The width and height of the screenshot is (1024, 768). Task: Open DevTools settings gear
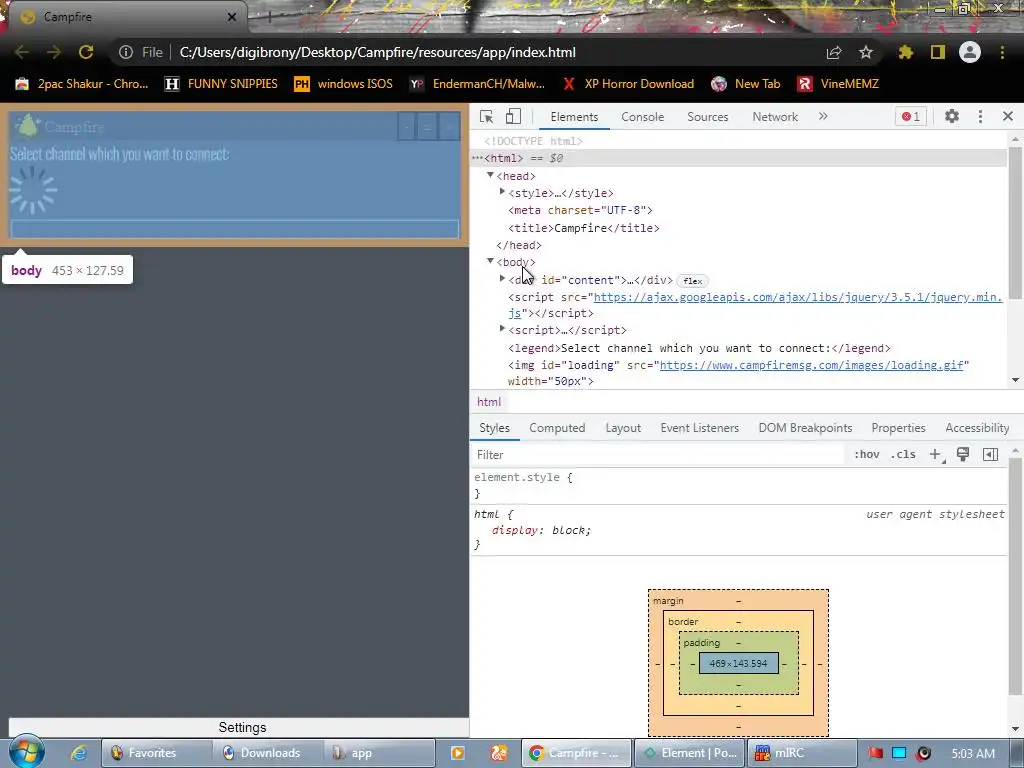(952, 116)
